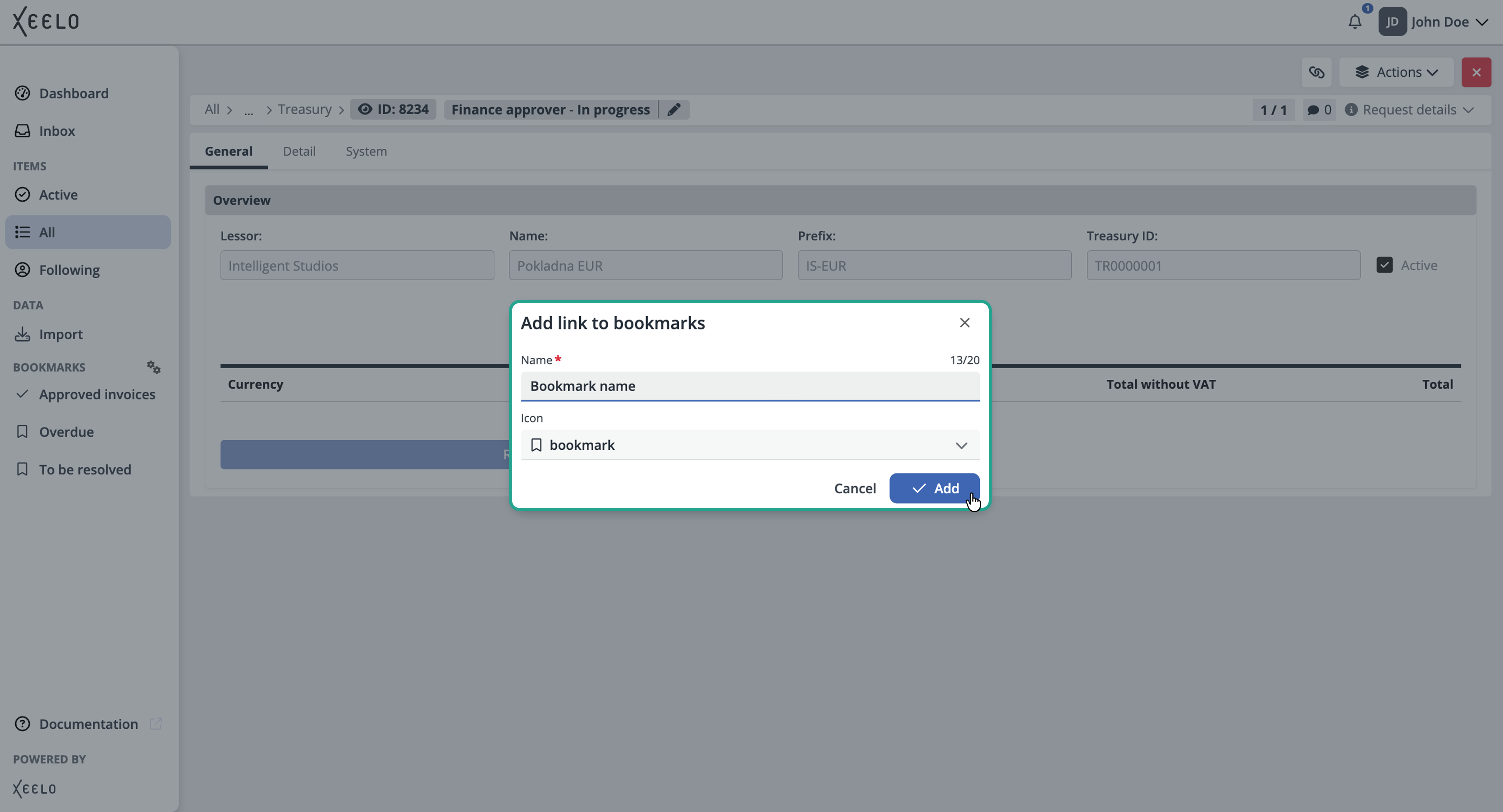
Task: Click the copy link icon button
Action: click(x=1316, y=72)
